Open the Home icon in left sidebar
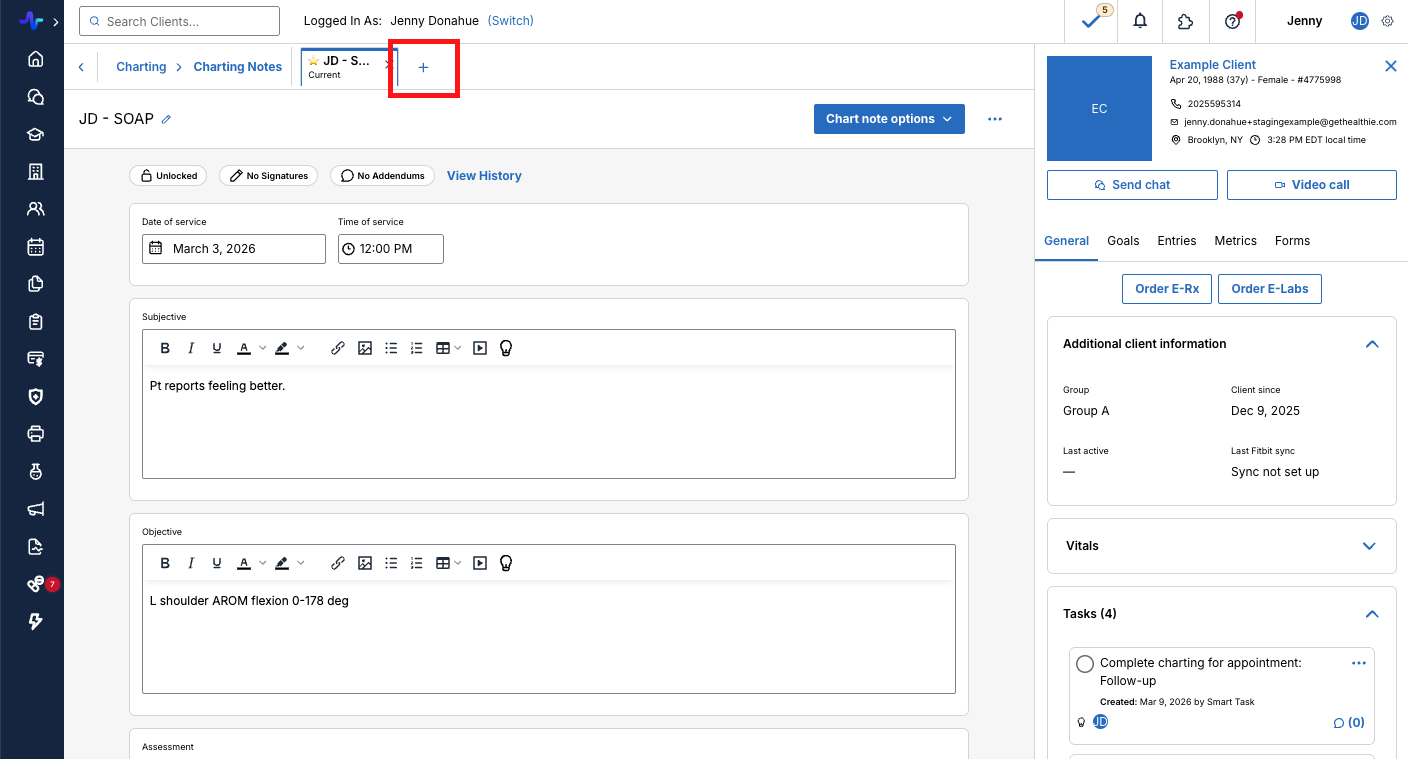Viewport: 1408px width, 759px height. click(36, 59)
